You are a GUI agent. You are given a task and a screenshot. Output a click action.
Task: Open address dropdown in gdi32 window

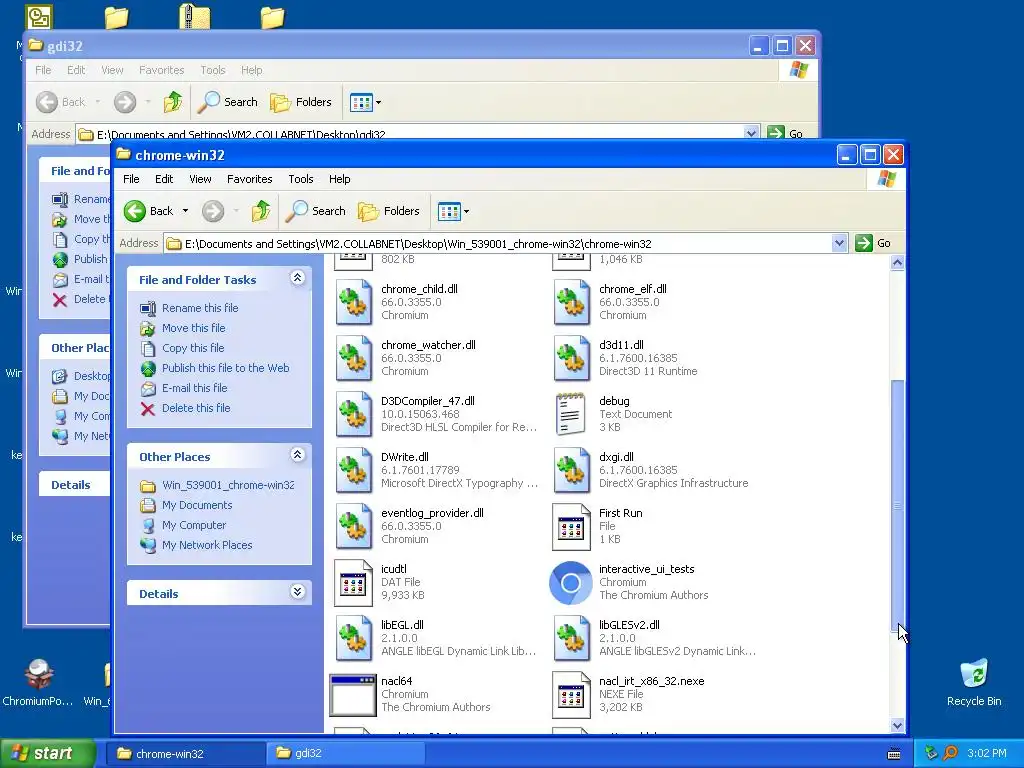point(751,133)
